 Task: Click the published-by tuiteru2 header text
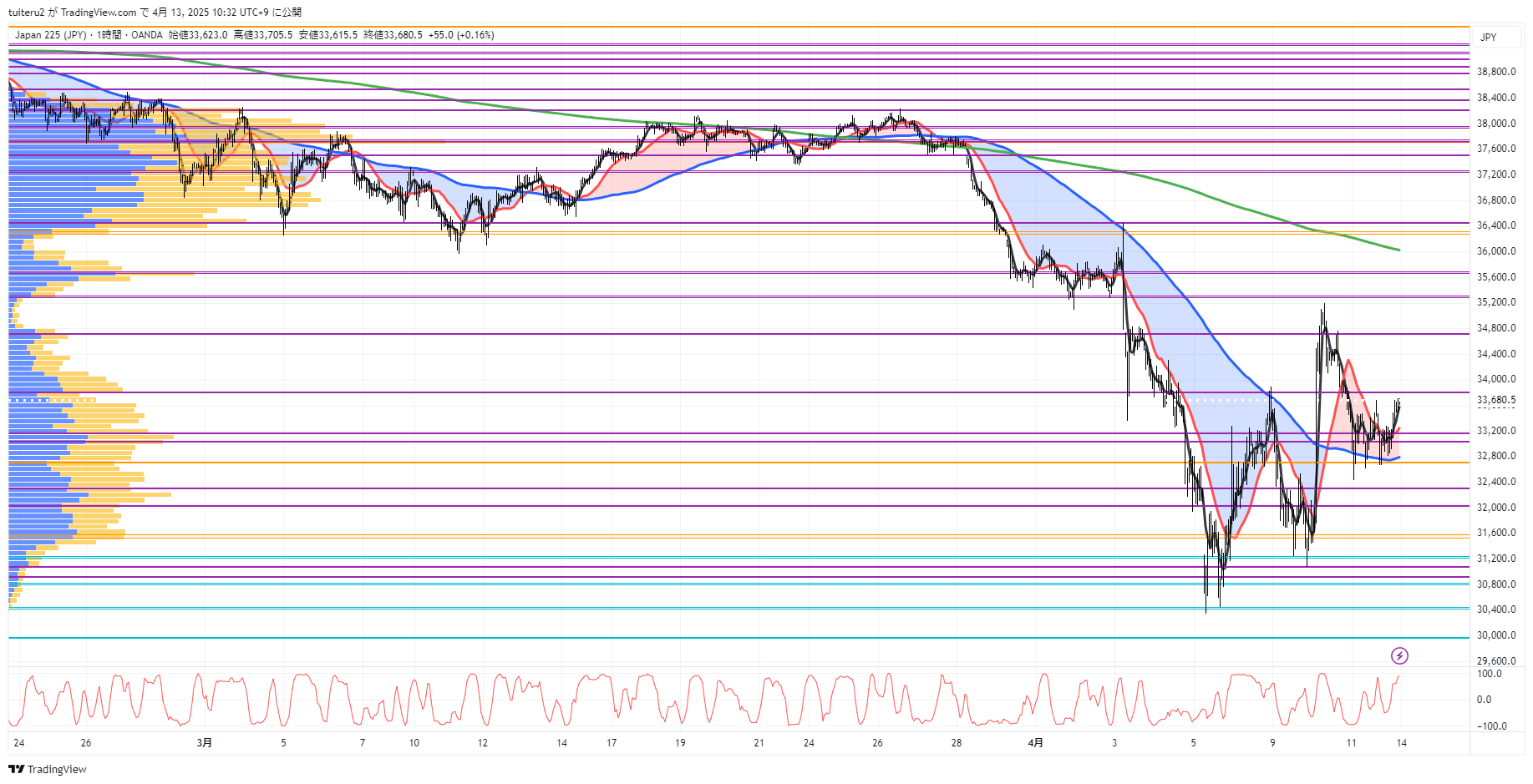click(x=155, y=13)
